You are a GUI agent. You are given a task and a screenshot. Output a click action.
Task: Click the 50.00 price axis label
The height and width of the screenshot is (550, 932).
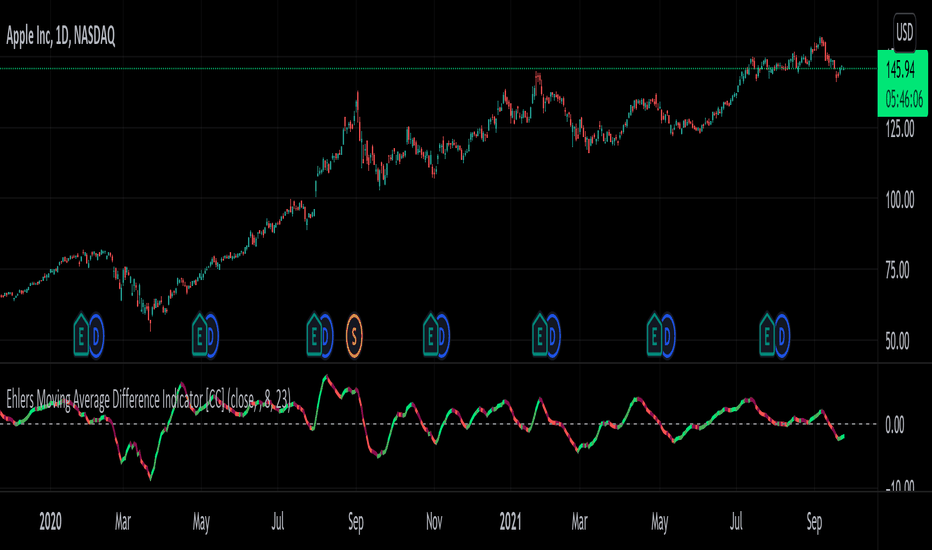tap(898, 341)
